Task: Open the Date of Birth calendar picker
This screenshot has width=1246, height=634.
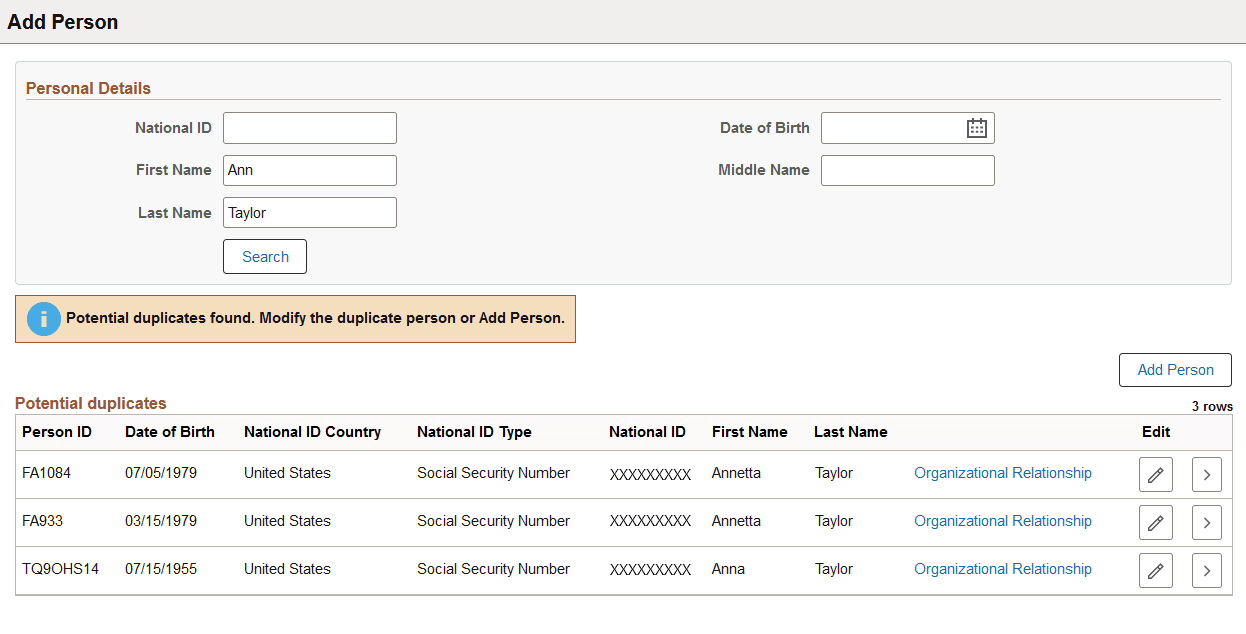Action: (976, 127)
